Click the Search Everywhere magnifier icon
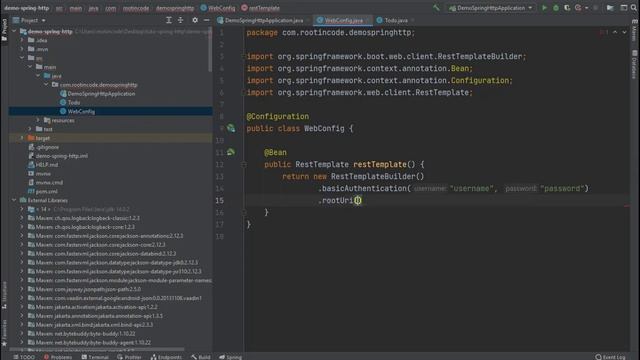Screen dimensions: 640x360 click(x=634, y=8)
